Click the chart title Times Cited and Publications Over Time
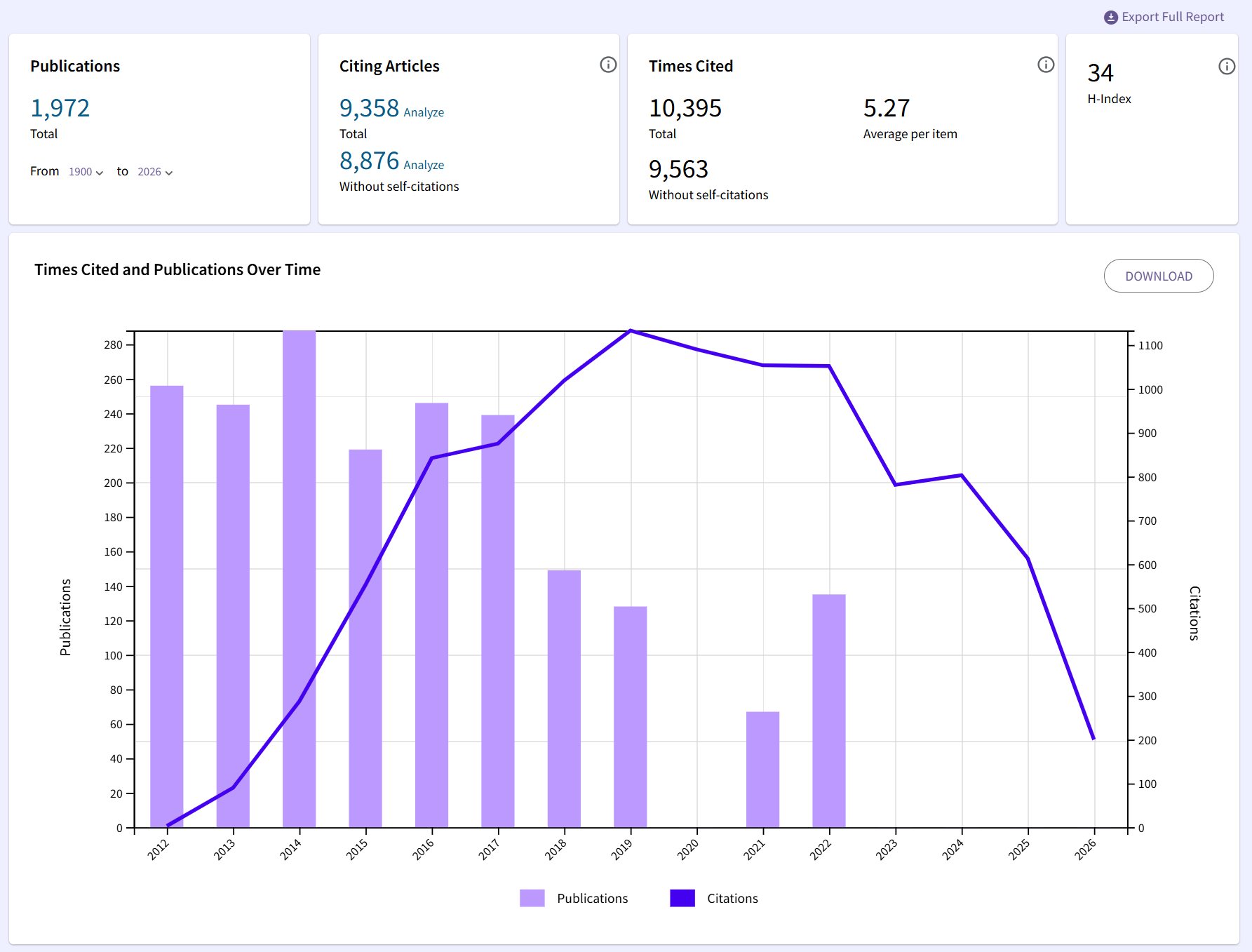This screenshot has height=952, width=1252. coord(177,269)
